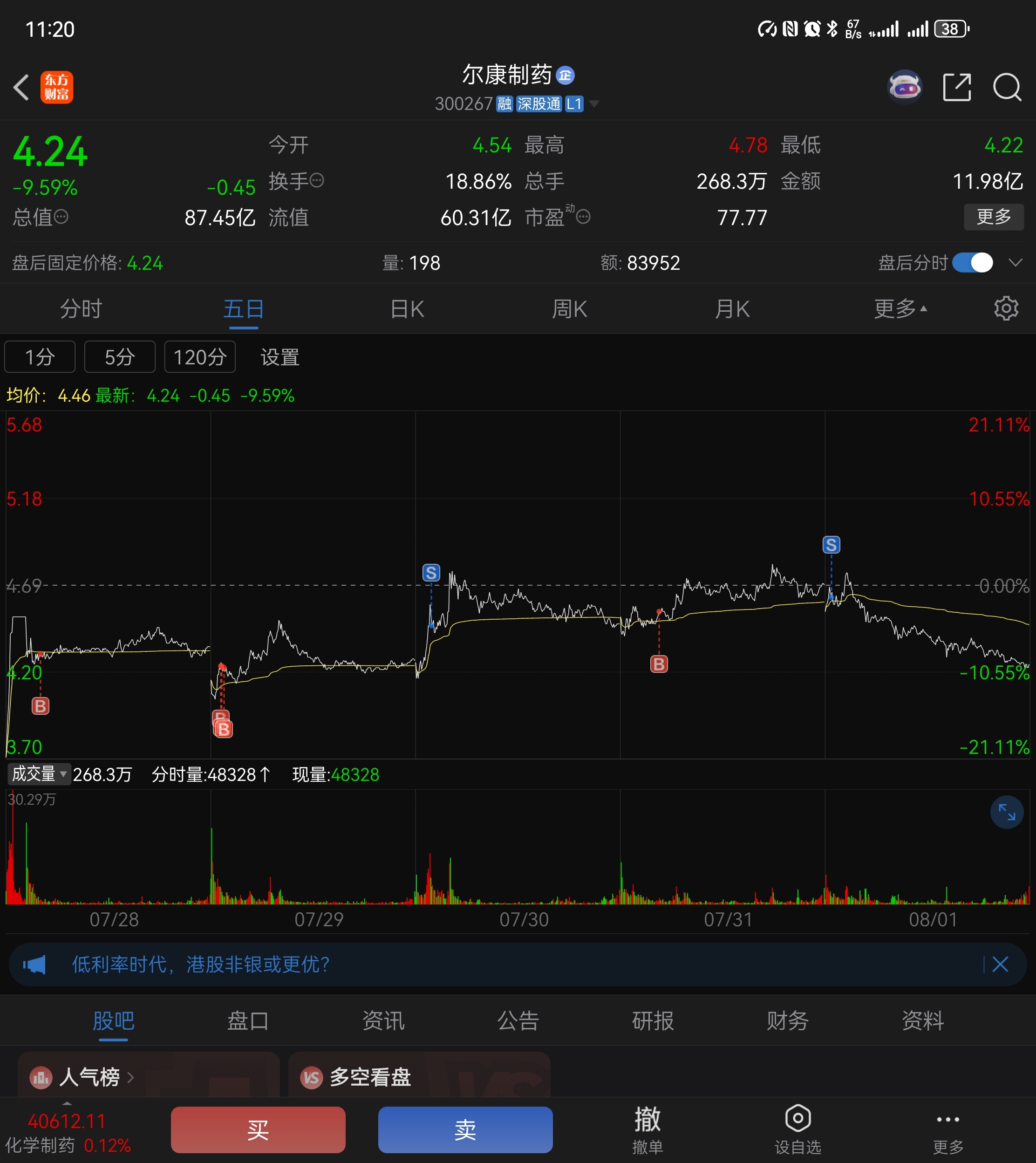The height and width of the screenshot is (1163, 1036).
Task: Switch to 日K chart tab
Action: (x=407, y=308)
